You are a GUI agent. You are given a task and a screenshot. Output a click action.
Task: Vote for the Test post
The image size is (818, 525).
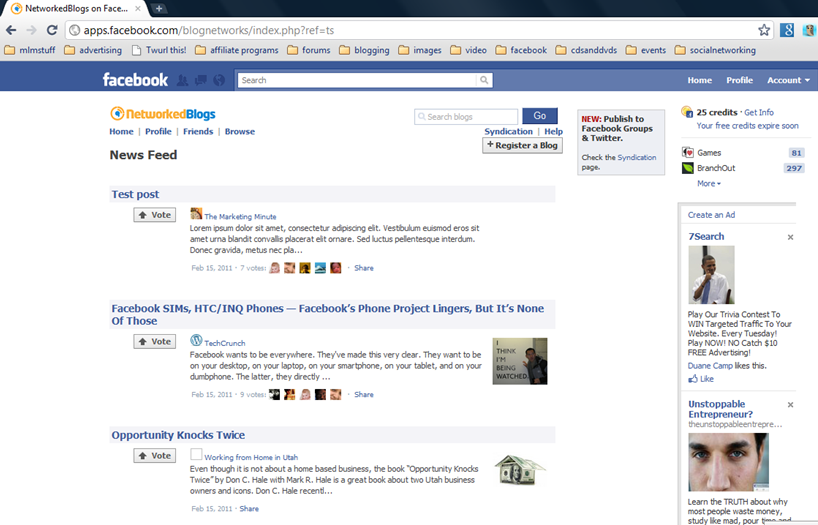coord(154,215)
